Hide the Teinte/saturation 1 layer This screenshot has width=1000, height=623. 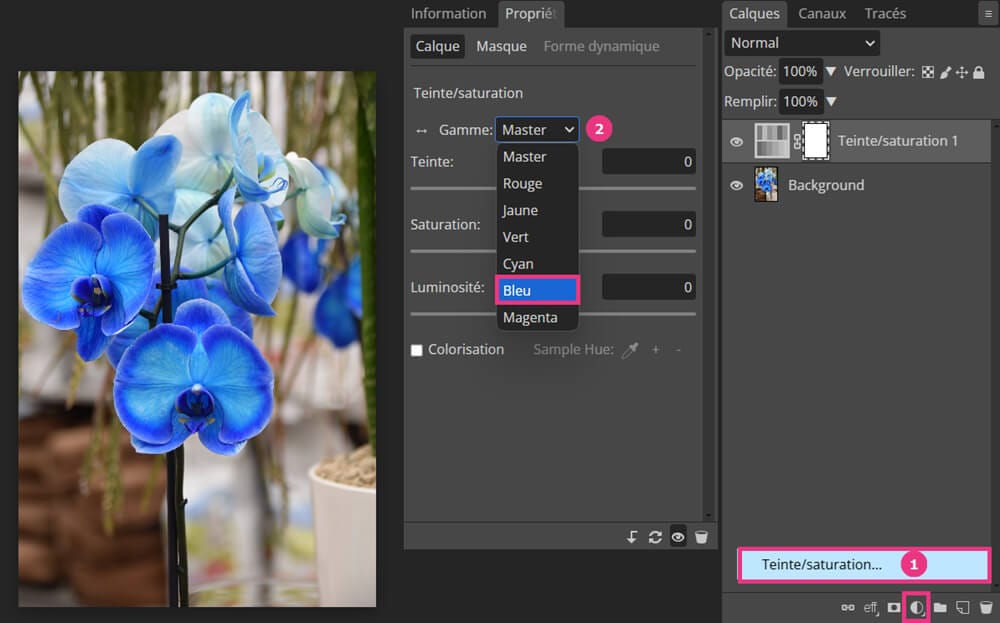pos(736,142)
